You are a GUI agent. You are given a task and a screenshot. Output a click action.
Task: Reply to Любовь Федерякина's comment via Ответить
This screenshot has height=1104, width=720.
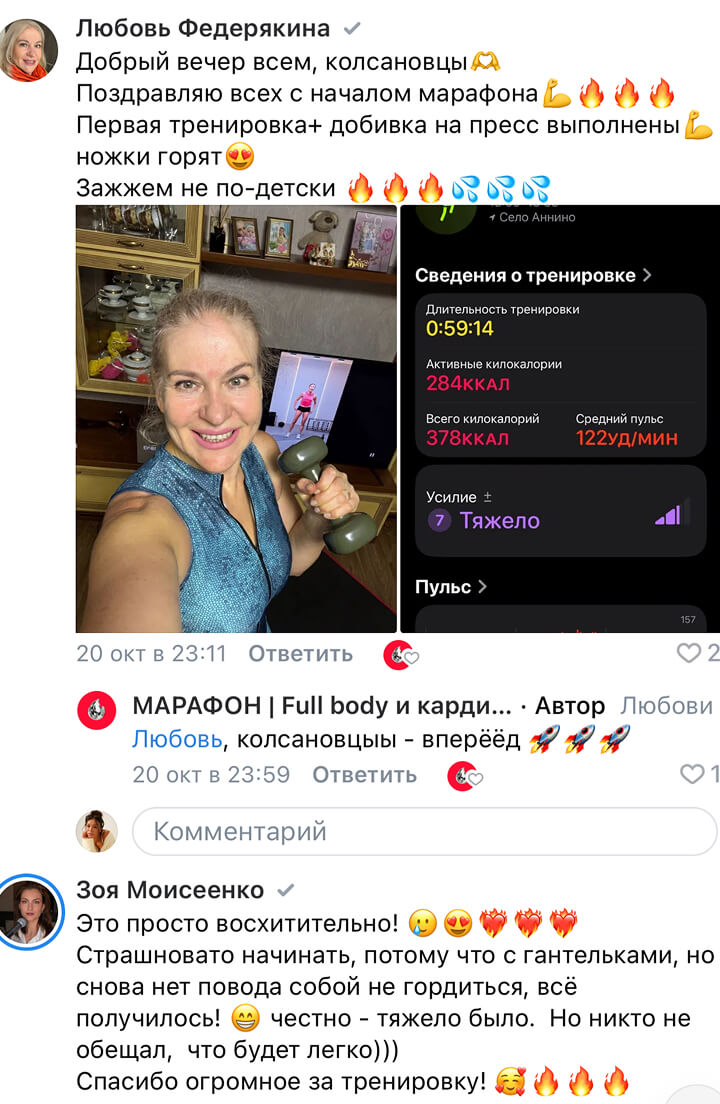coord(301,654)
